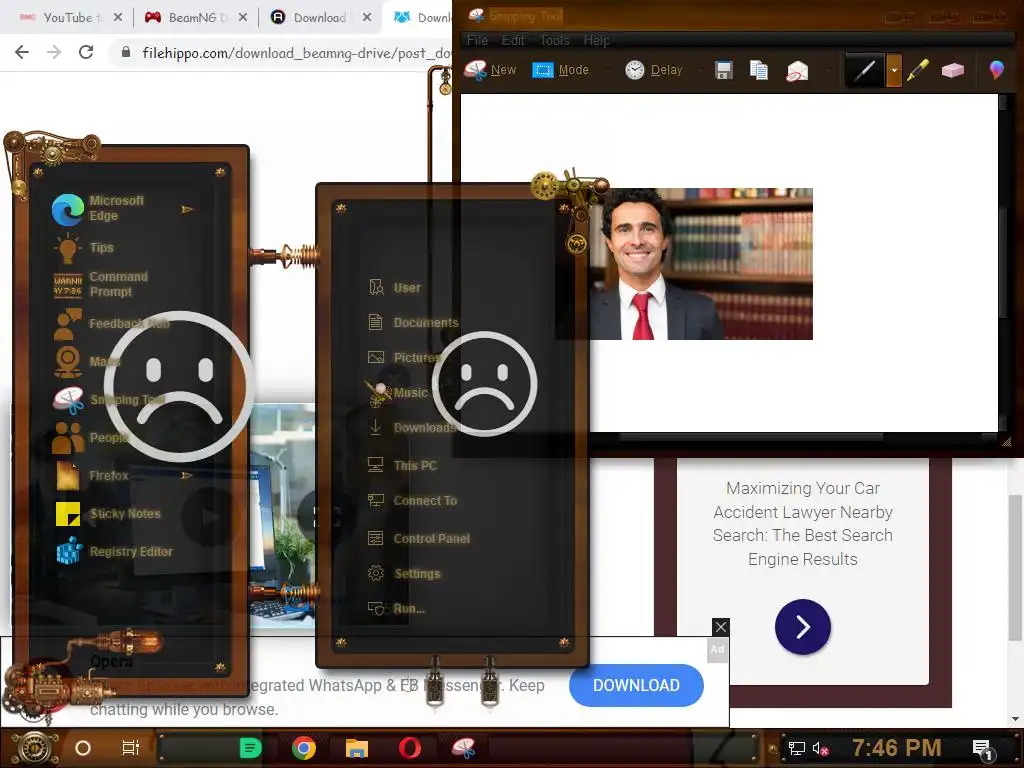
Task: Open the File menu in Snipping Tool
Action: click(477, 40)
